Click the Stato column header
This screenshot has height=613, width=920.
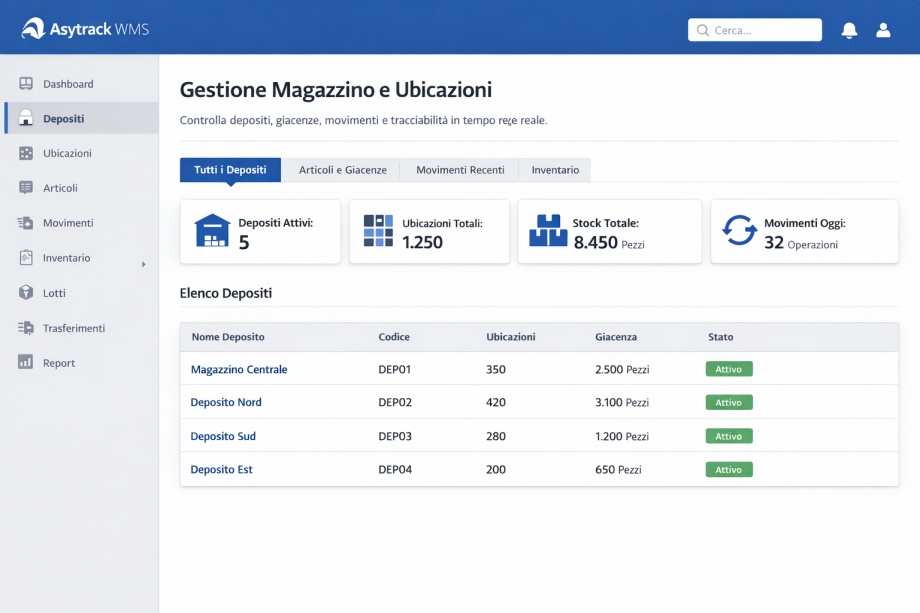tap(721, 337)
